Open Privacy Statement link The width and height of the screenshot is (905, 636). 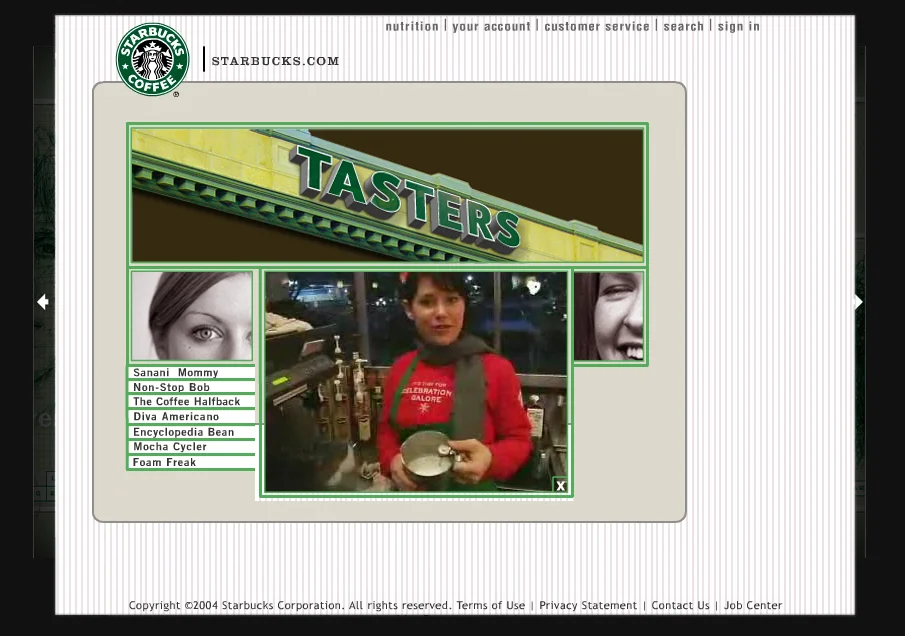pos(588,605)
